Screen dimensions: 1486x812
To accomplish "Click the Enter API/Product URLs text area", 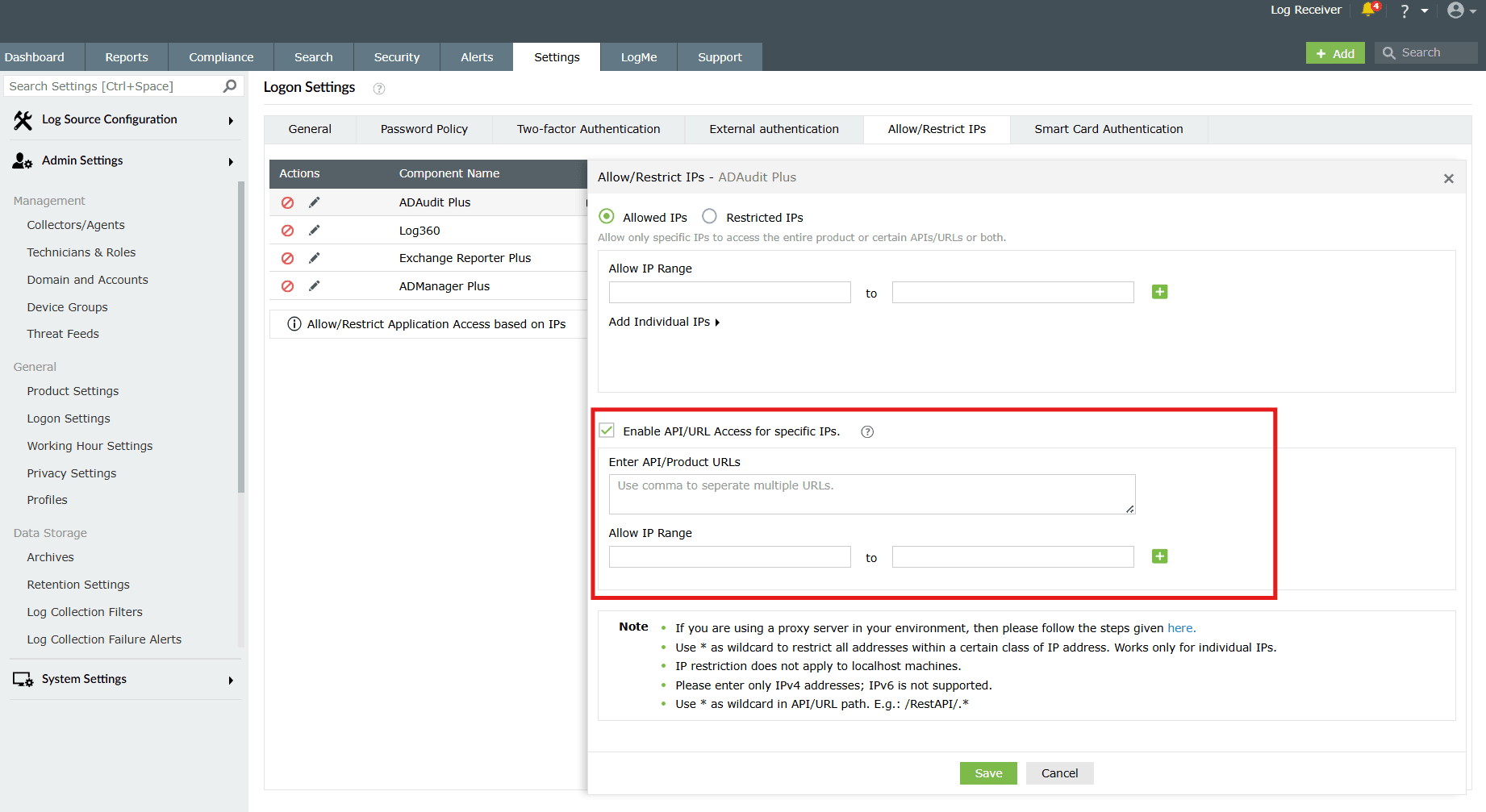I will 872,494.
